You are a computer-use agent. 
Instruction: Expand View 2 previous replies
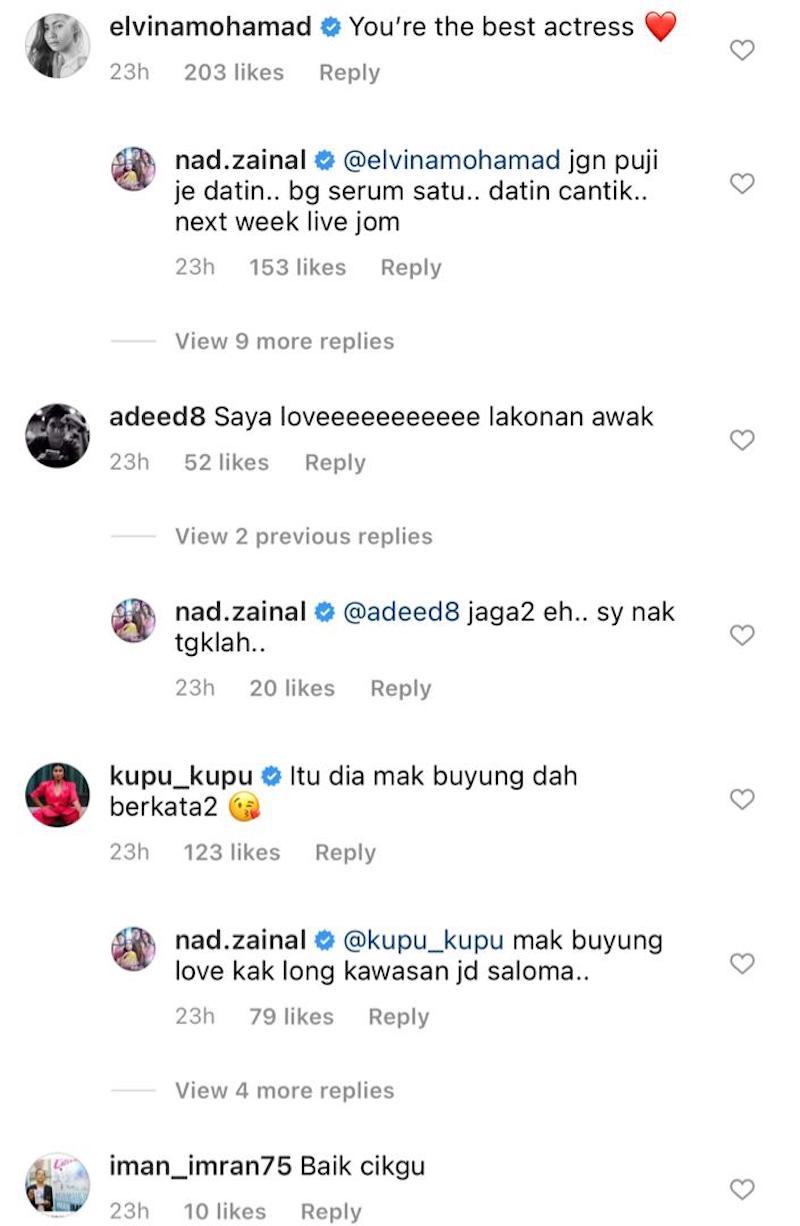[x=303, y=536]
